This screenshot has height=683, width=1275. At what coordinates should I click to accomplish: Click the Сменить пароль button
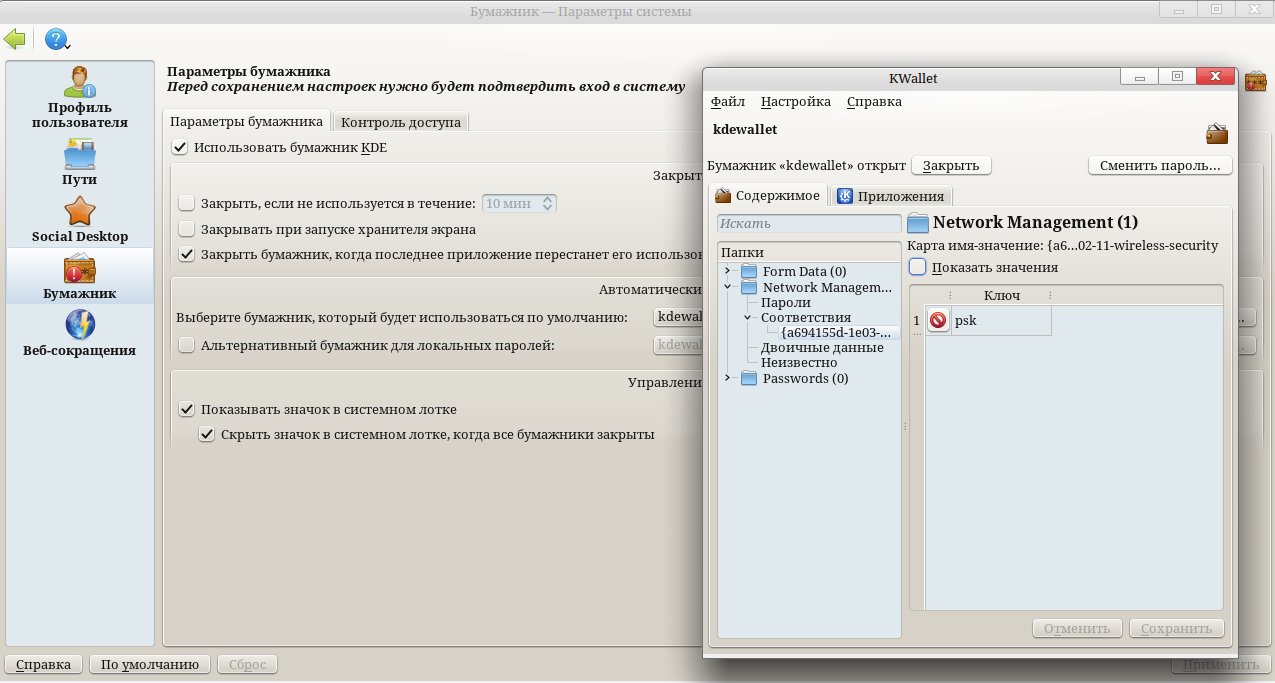pyautogui.click(x=1159, y=166)
